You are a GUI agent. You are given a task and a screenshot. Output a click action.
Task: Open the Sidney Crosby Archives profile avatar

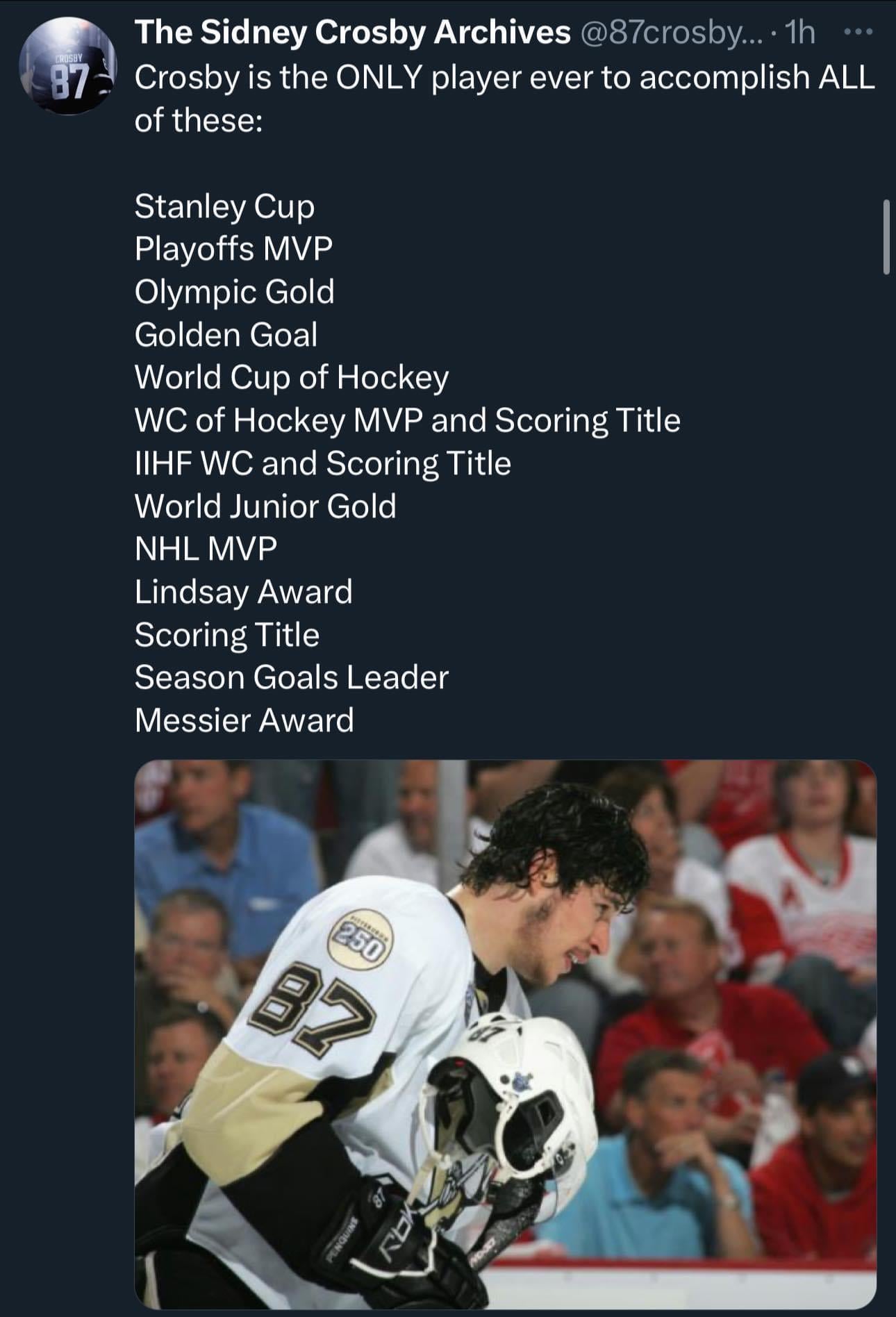coord(67,67)
